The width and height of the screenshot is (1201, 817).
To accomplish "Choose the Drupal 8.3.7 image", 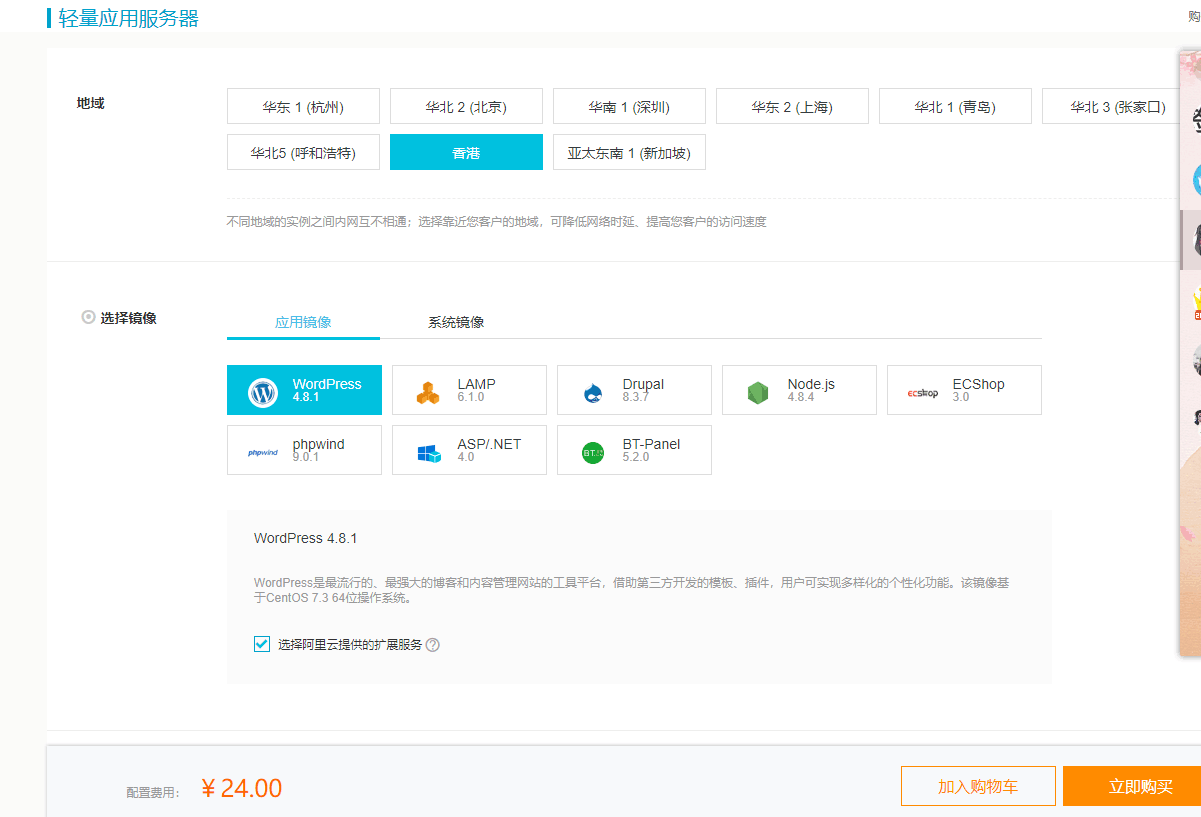I will pos(634,390).
